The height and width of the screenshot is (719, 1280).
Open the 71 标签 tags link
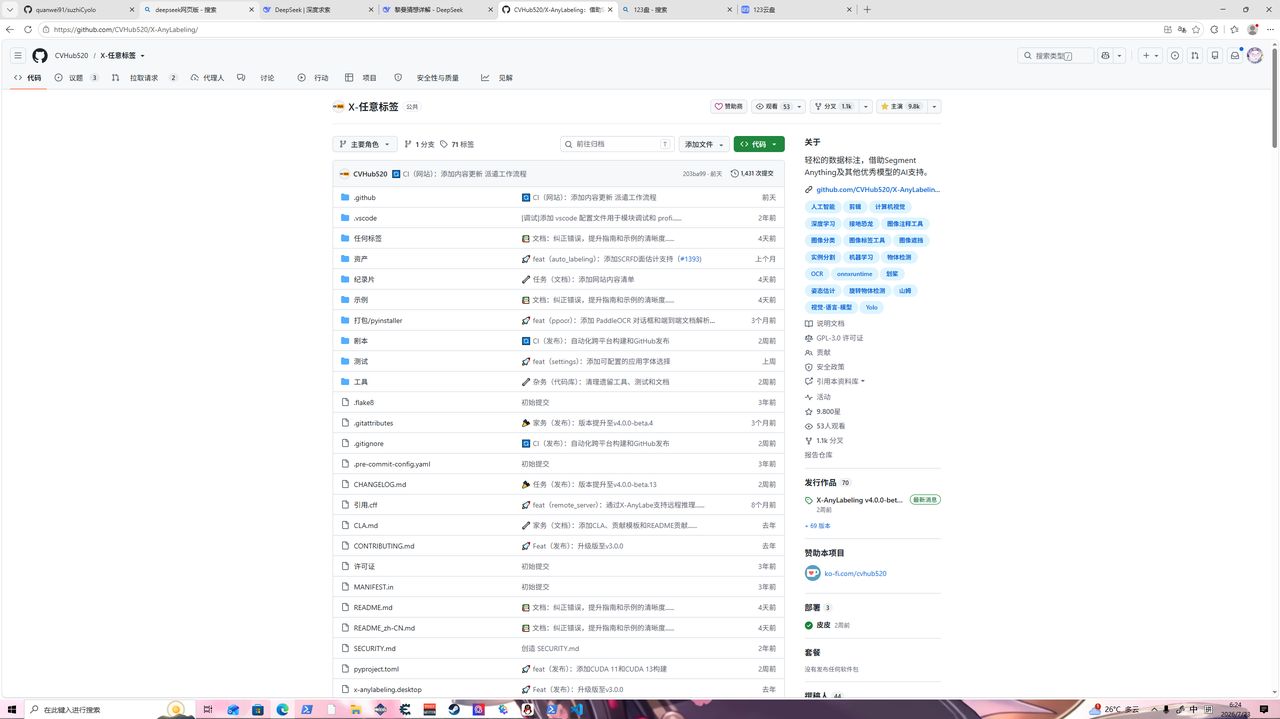pyautogui.click(x=457, y=144)
